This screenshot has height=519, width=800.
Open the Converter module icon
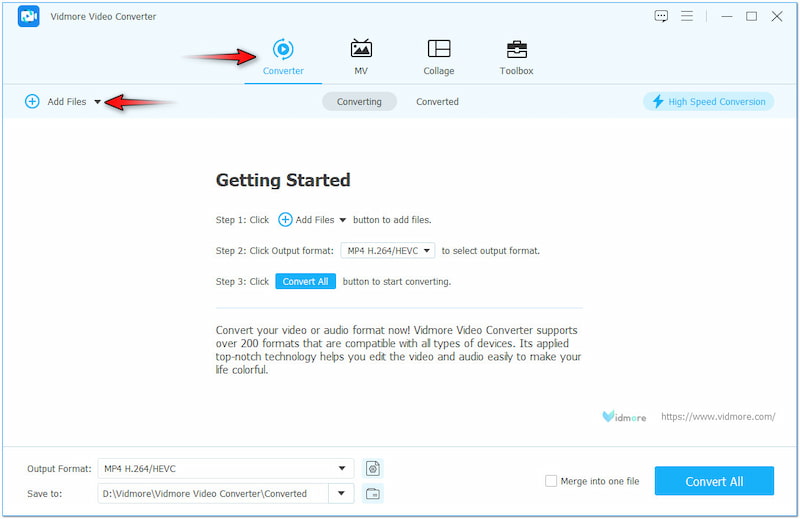[283, 49]
